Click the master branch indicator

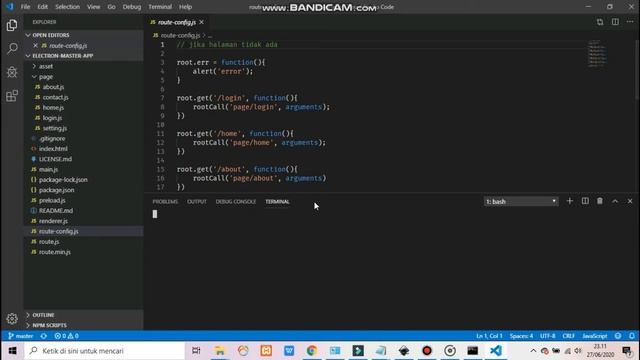pyautogui.click(x=21, y=336)
